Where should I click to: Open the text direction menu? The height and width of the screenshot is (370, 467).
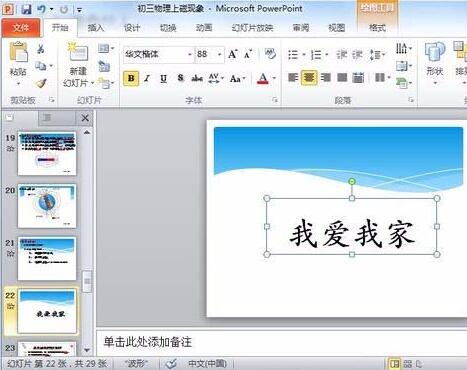click(404, 49)
